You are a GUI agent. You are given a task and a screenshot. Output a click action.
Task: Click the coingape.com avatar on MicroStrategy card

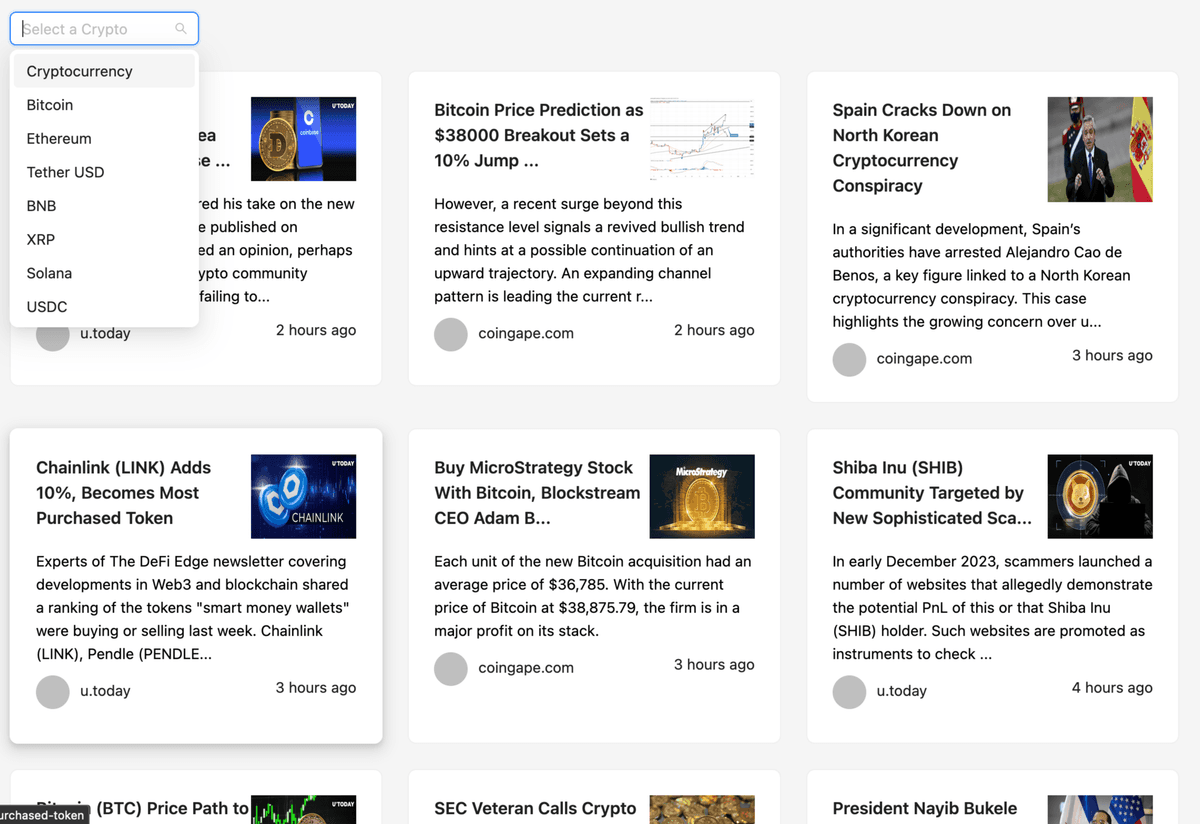[451, 669]
